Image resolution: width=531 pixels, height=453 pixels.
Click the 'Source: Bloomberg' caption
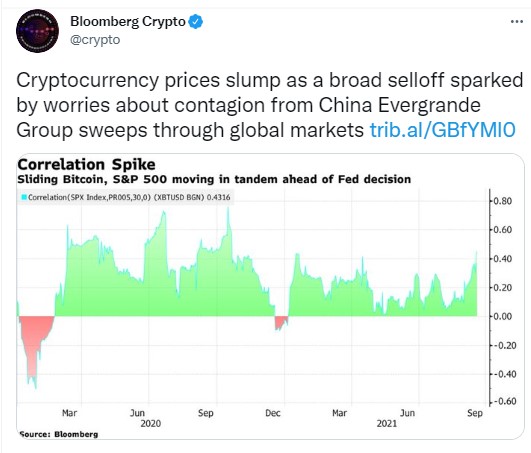59,434
